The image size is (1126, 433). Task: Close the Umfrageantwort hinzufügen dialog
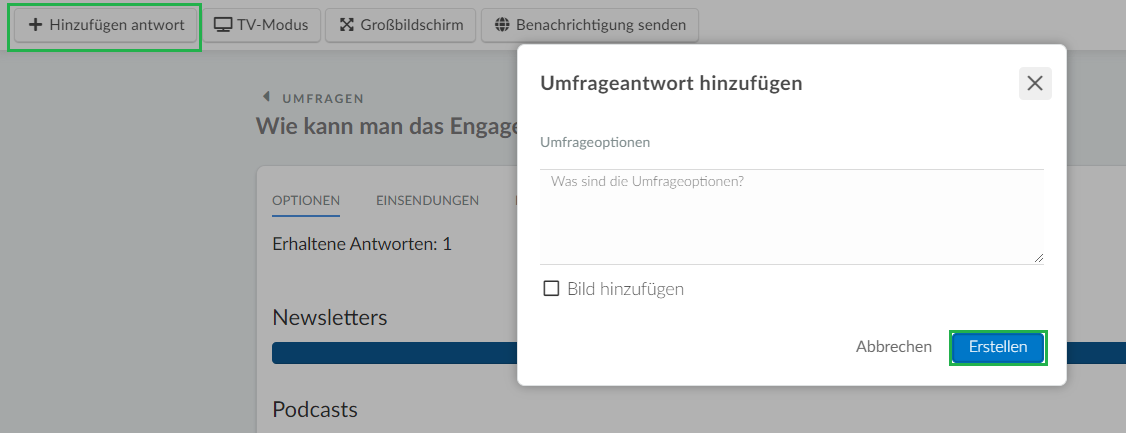click(1035, 83)
